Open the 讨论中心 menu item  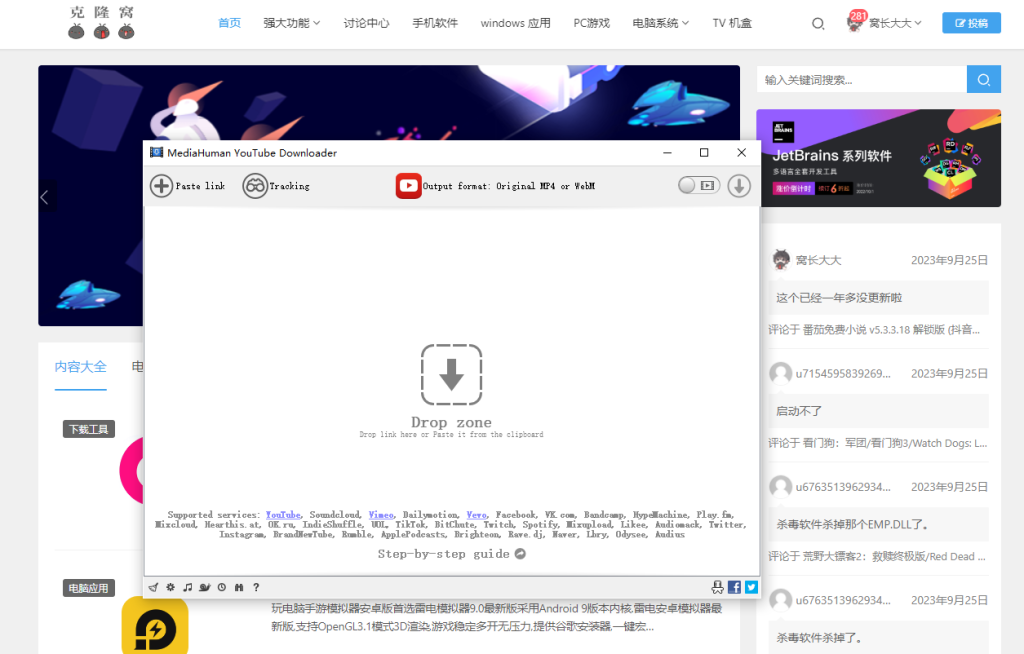tap(366, 23)
